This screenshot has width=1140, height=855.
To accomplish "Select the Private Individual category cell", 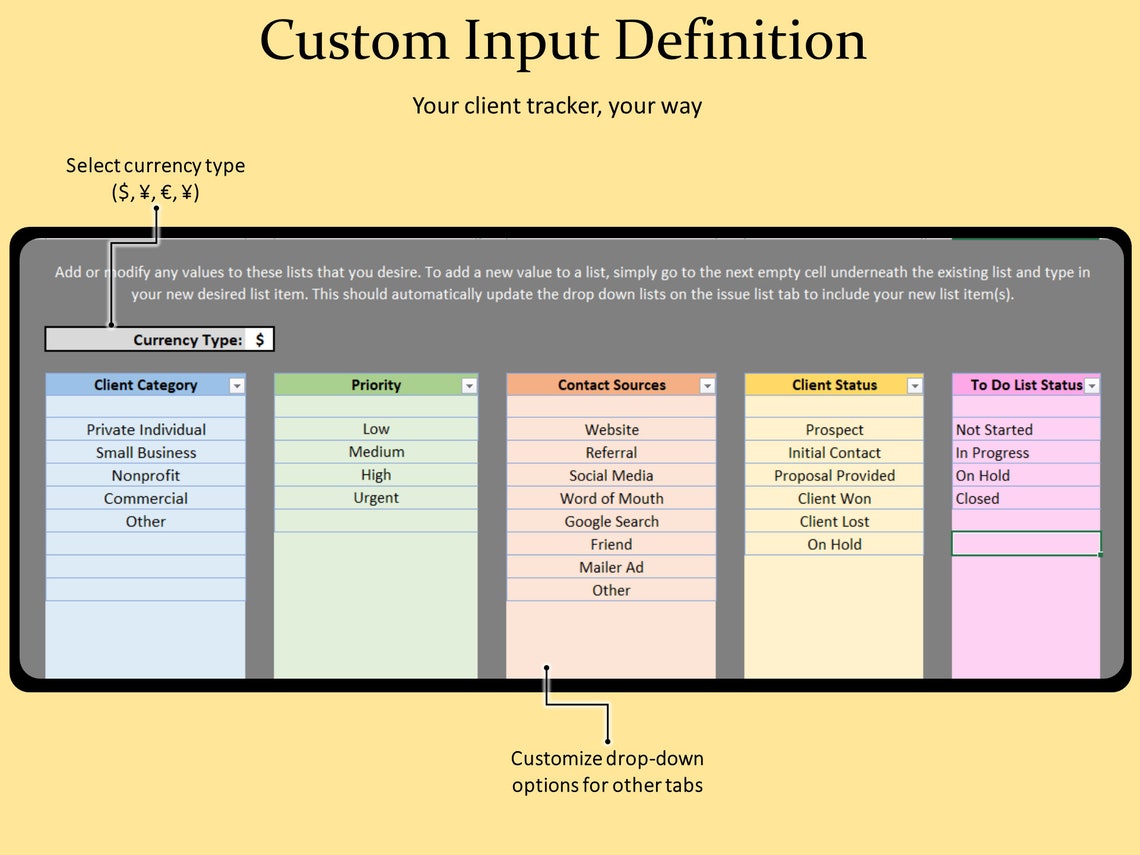I will tap(145, 429).
